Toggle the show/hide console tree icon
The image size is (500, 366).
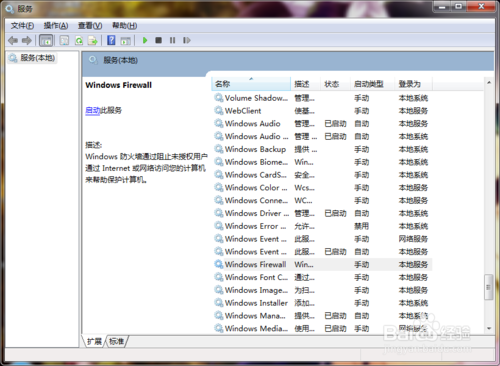pyautogui.click(x=46, y=41)
